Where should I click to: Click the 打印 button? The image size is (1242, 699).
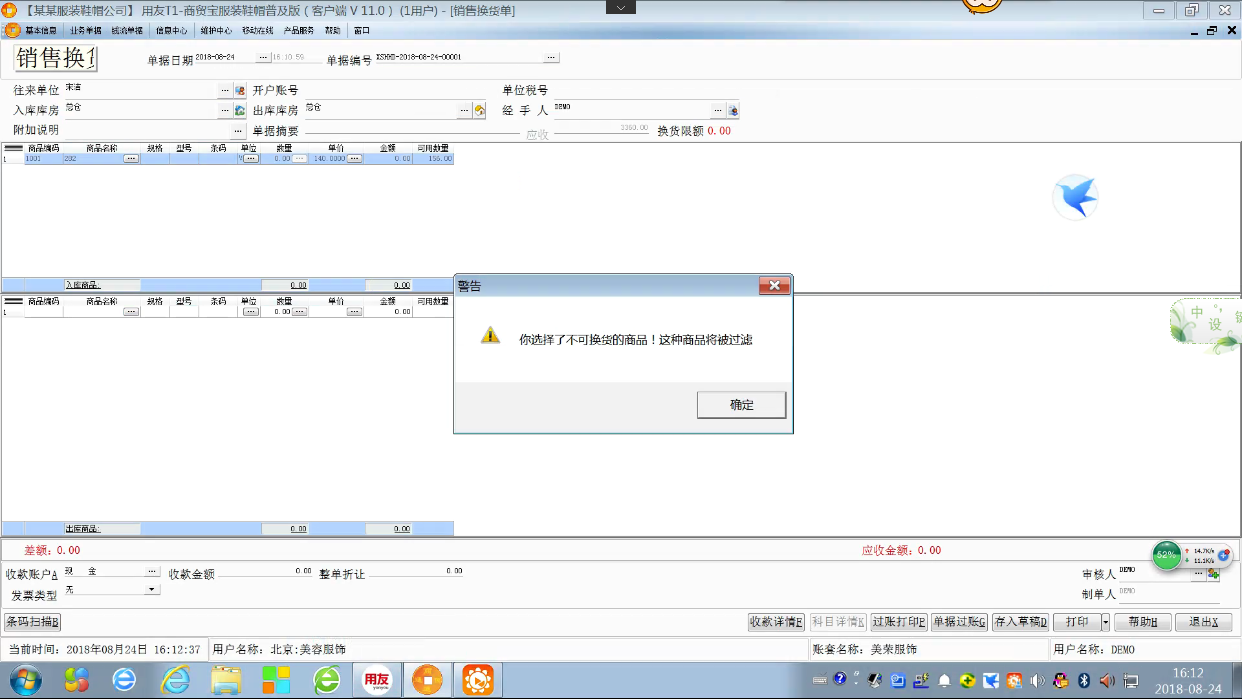tap(1077, 622)
